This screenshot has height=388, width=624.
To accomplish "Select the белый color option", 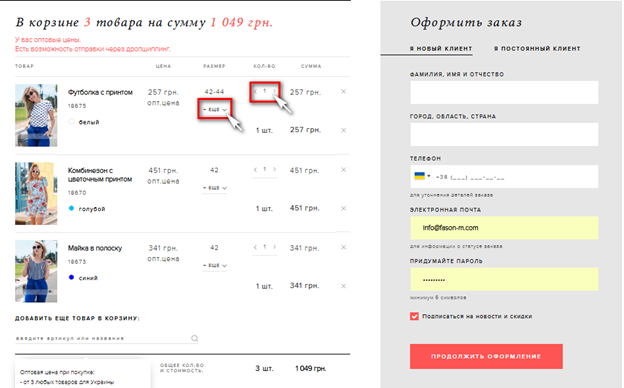I will tap(71, 122).
